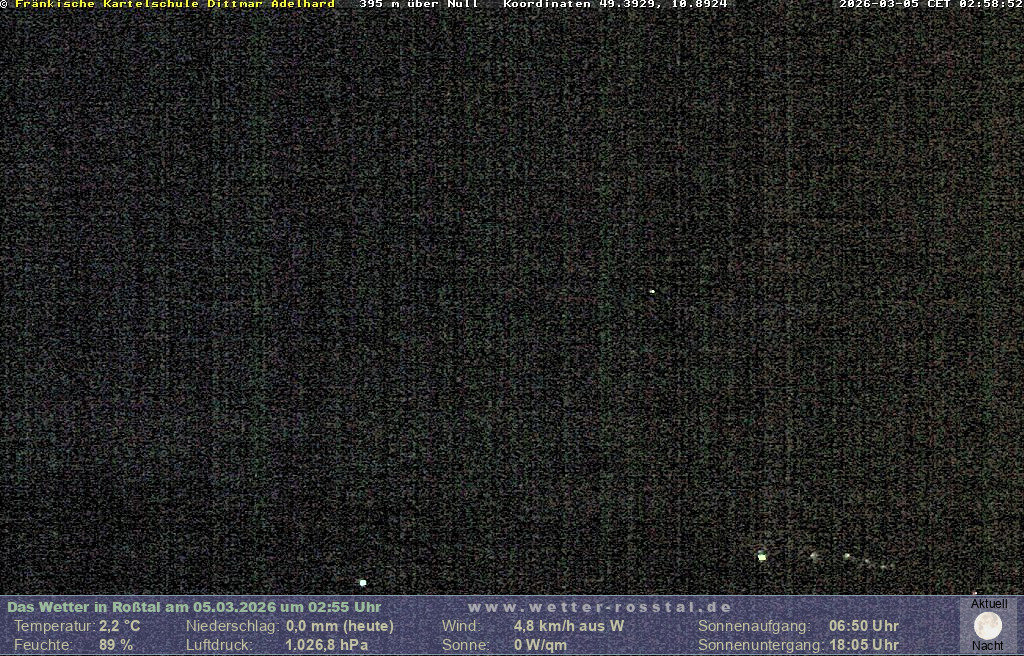
Task: Click the brightest light in bottom-right light cluster
Action: point(762,556)
